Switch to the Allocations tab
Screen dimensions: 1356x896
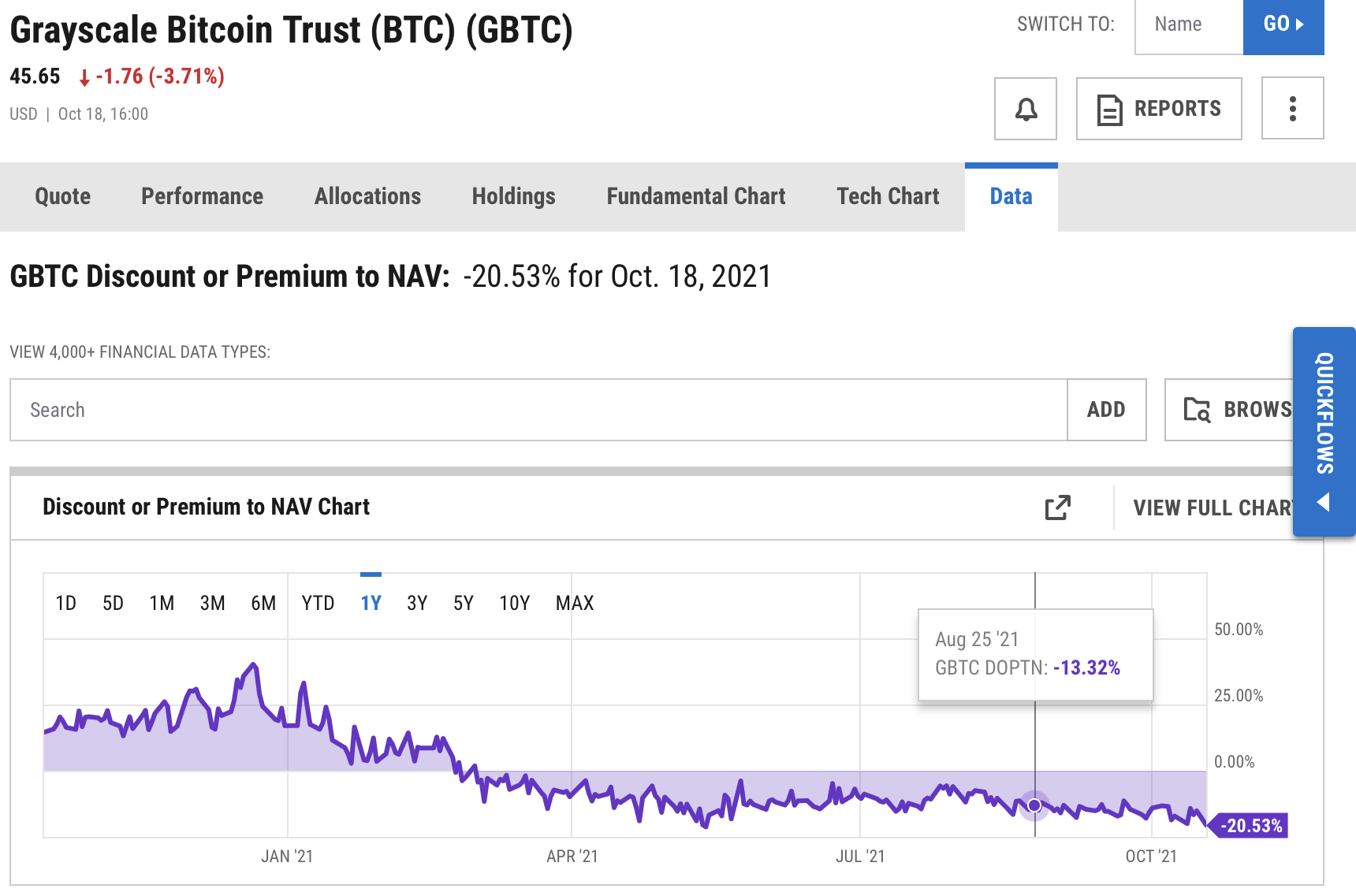367,196
